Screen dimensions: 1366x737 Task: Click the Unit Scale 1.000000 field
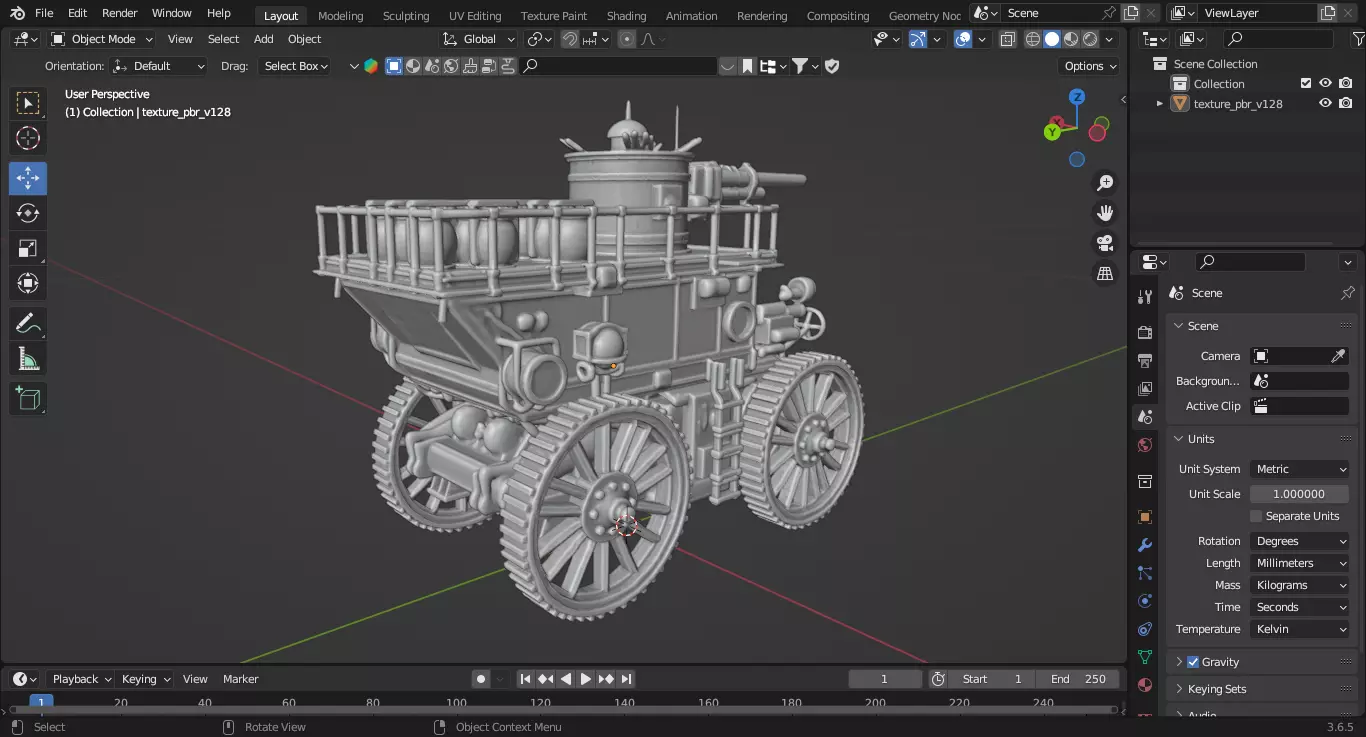1299,494
